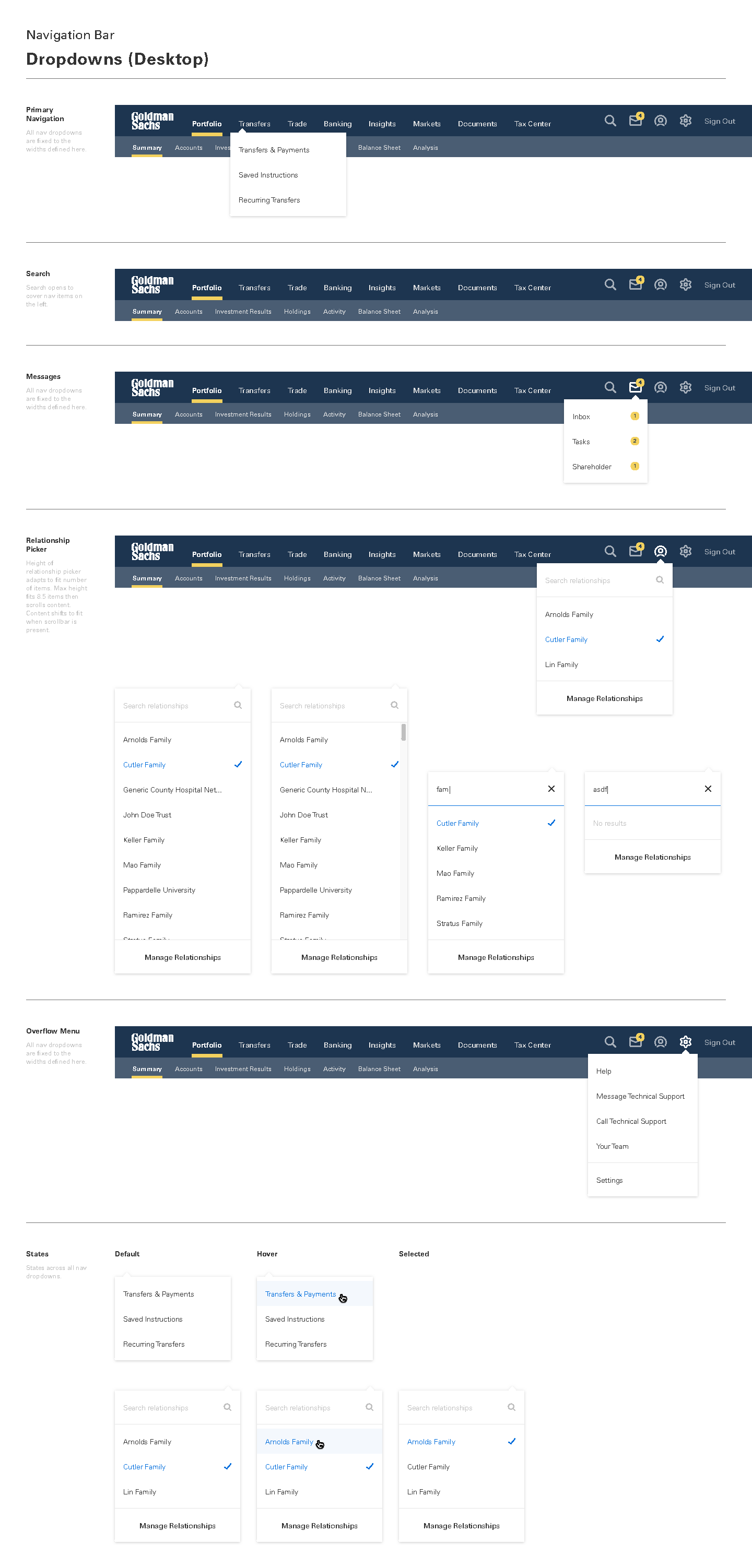Screen dimensions: 752x1568
Task: Select Call Technical Support in overflow menu
Action: pyautogui.click(x=642, y=1121)
